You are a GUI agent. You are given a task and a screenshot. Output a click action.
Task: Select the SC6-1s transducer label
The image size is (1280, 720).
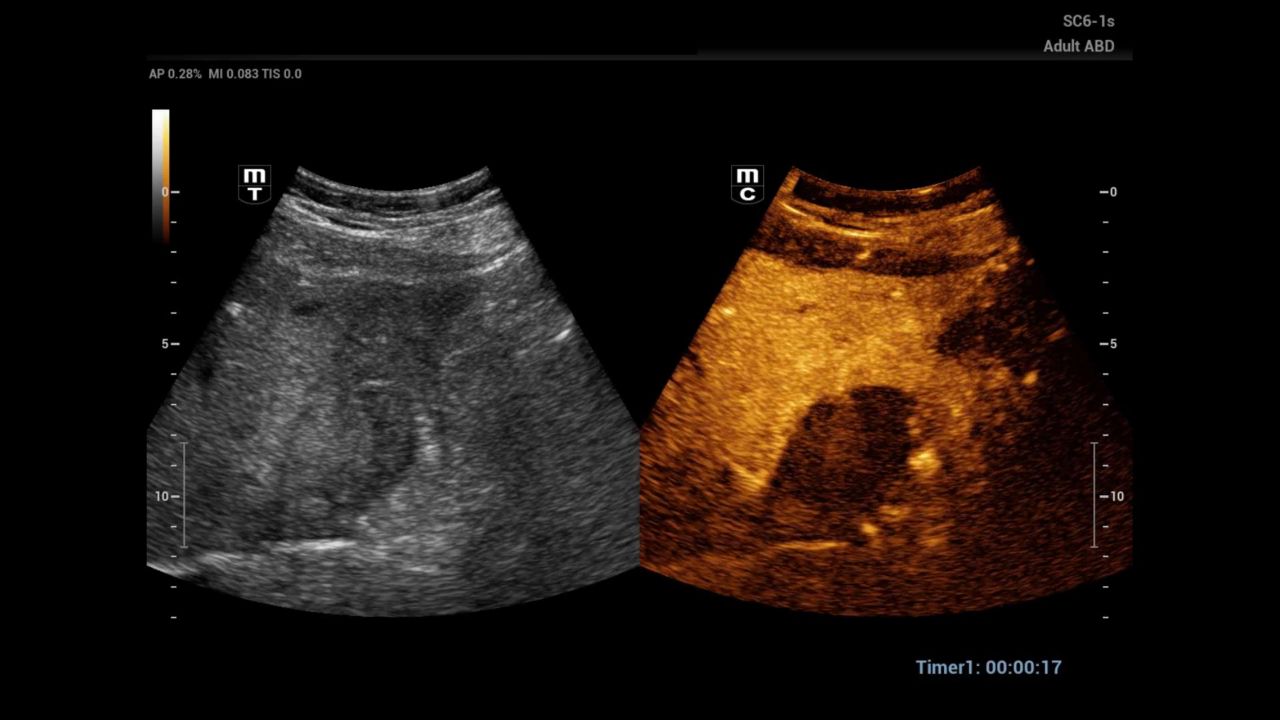point(1088,21)
